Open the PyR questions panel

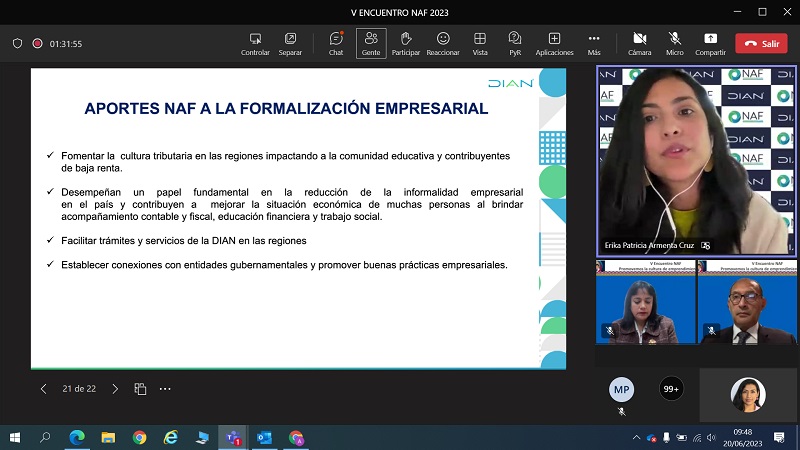click(515, 44)
